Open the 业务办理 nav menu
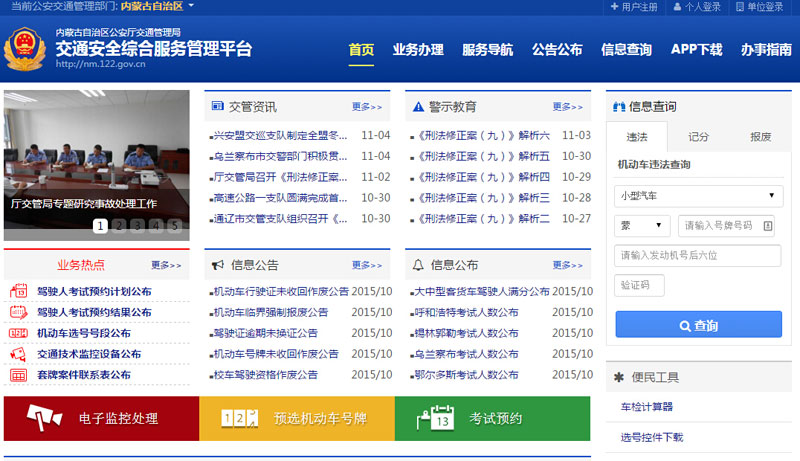Viewport: 800px width, 461px height. click(x=418, y=50)
